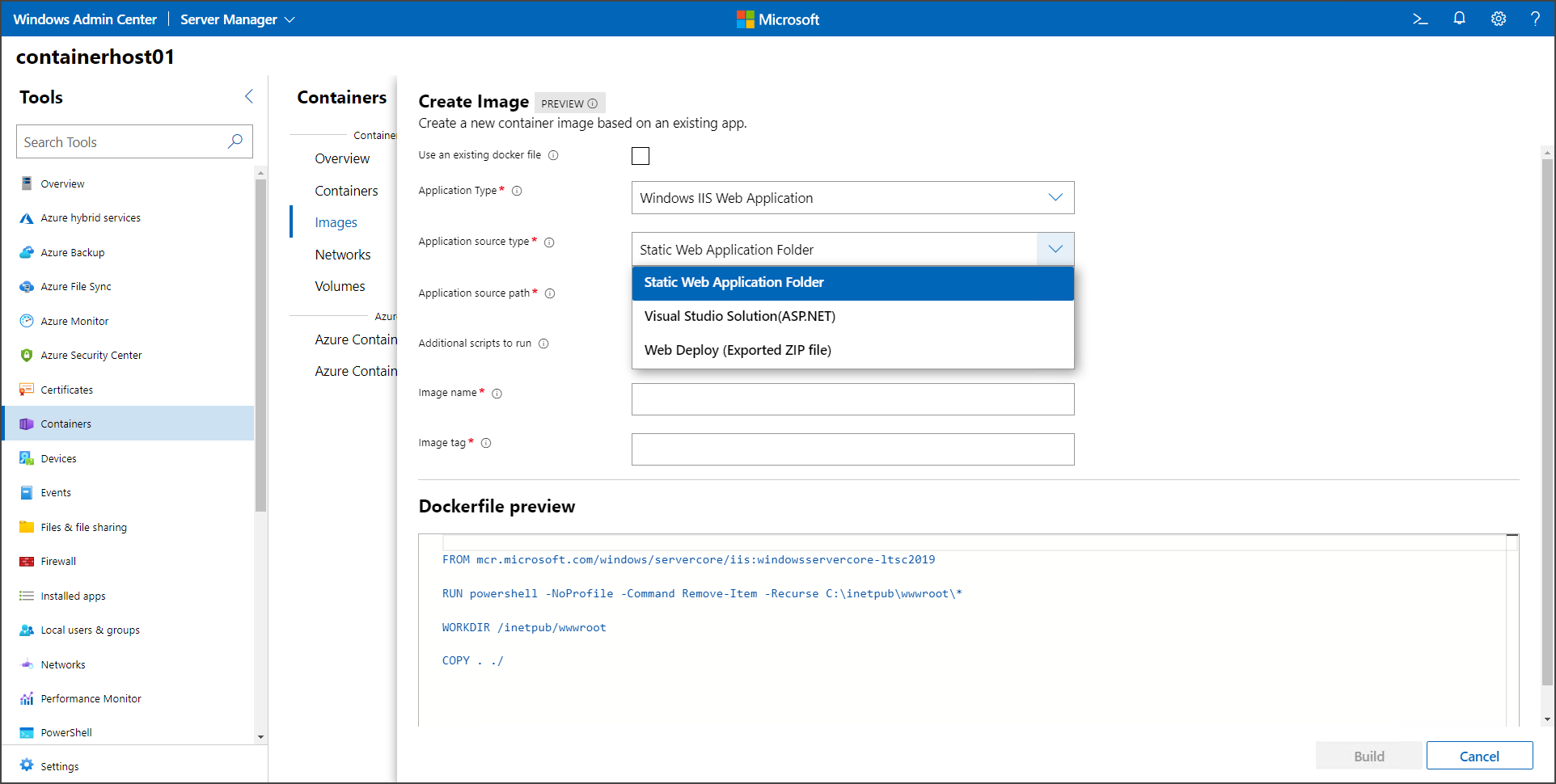The height and width of the screenshot is (784, 1556).
Task: Click the Build button
Action: point(1368,756)
